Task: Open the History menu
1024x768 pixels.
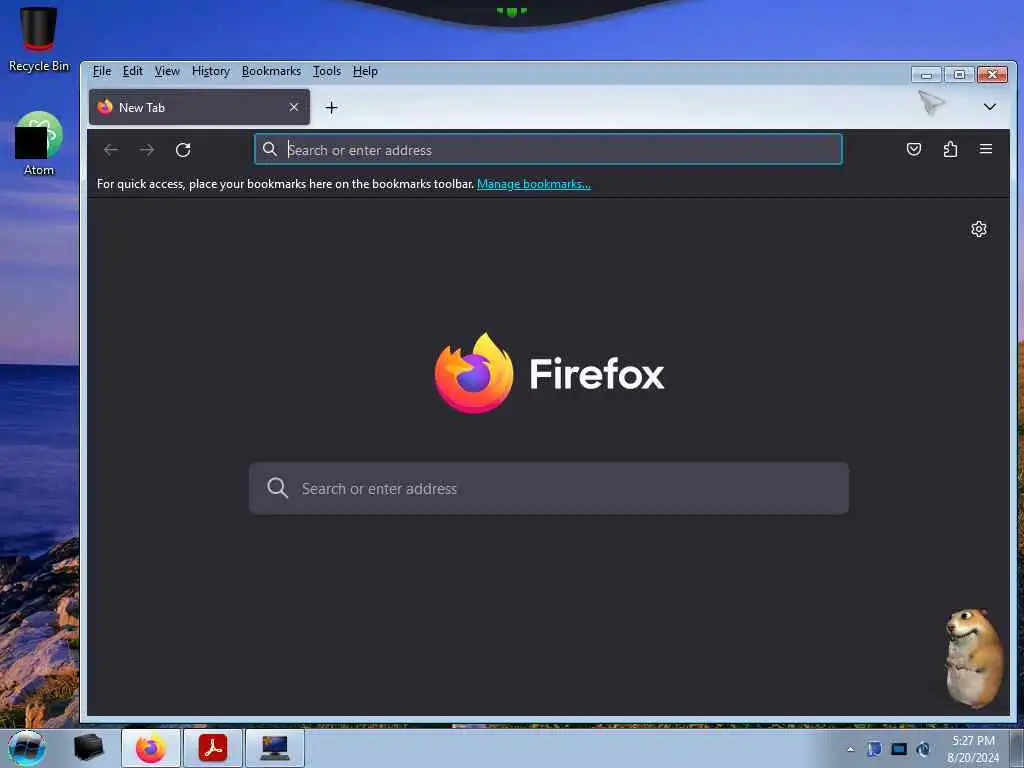Action: click(x=211, y=71)
